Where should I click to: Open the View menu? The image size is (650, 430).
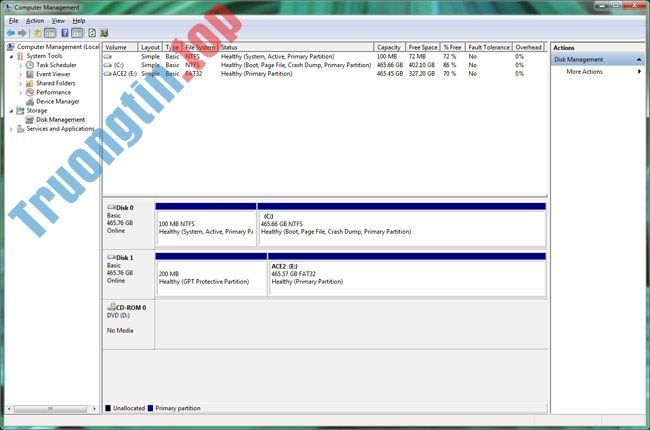(x=58, y=21)
